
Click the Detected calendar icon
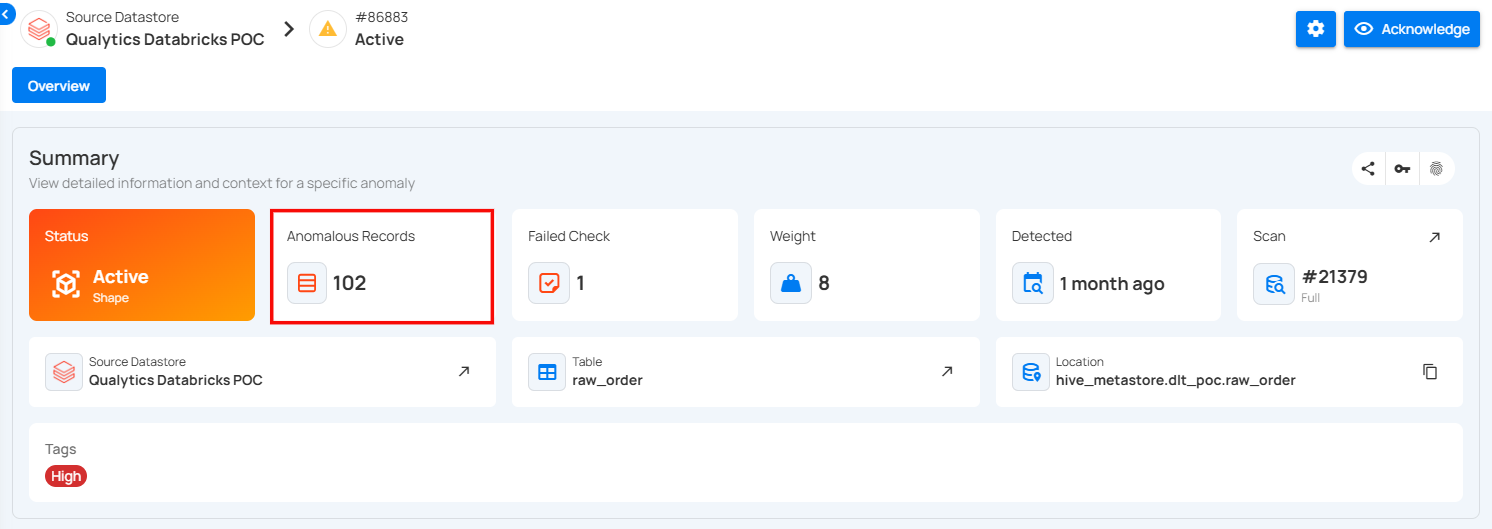point(1032,283)
